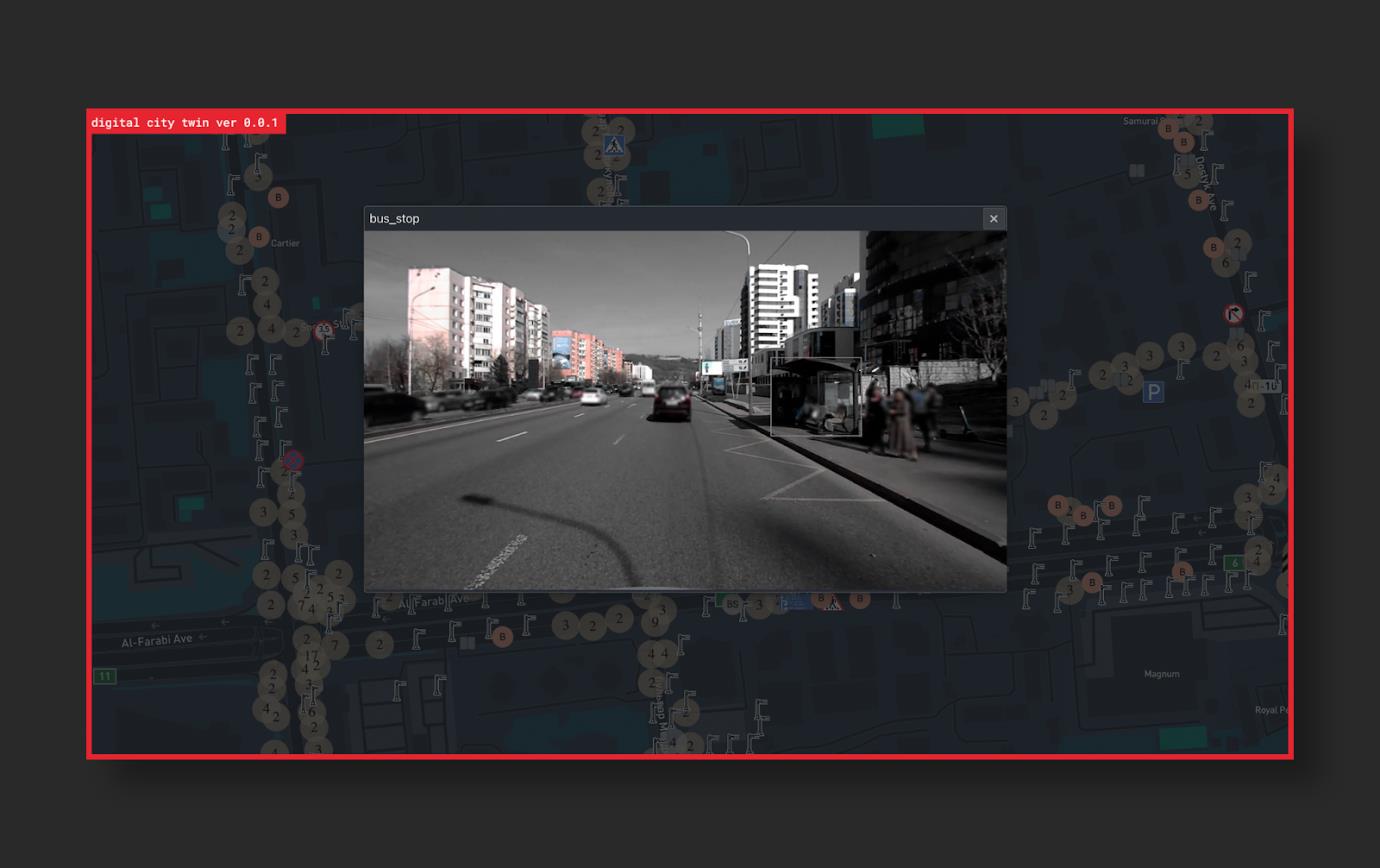Image resolution: width=1380 pixels, height=868 pixels.
Task: Close the bus_stop image popup
Action: click(x=993, y=219)
